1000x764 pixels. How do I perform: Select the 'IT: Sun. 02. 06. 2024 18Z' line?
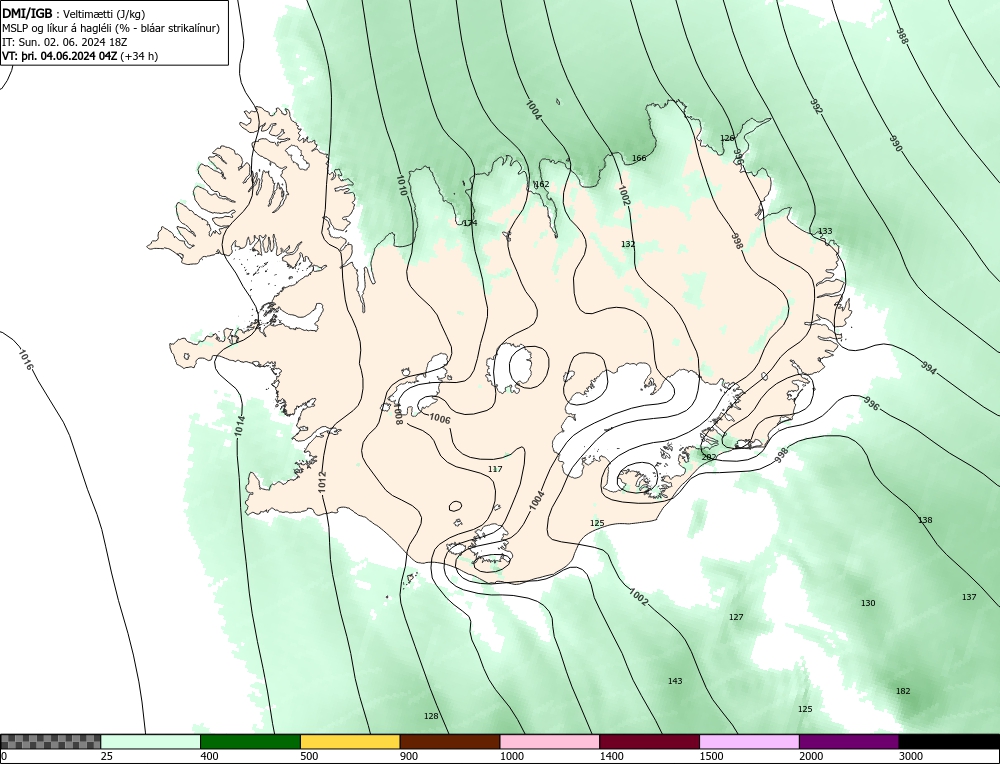click(x=64, y=42)
